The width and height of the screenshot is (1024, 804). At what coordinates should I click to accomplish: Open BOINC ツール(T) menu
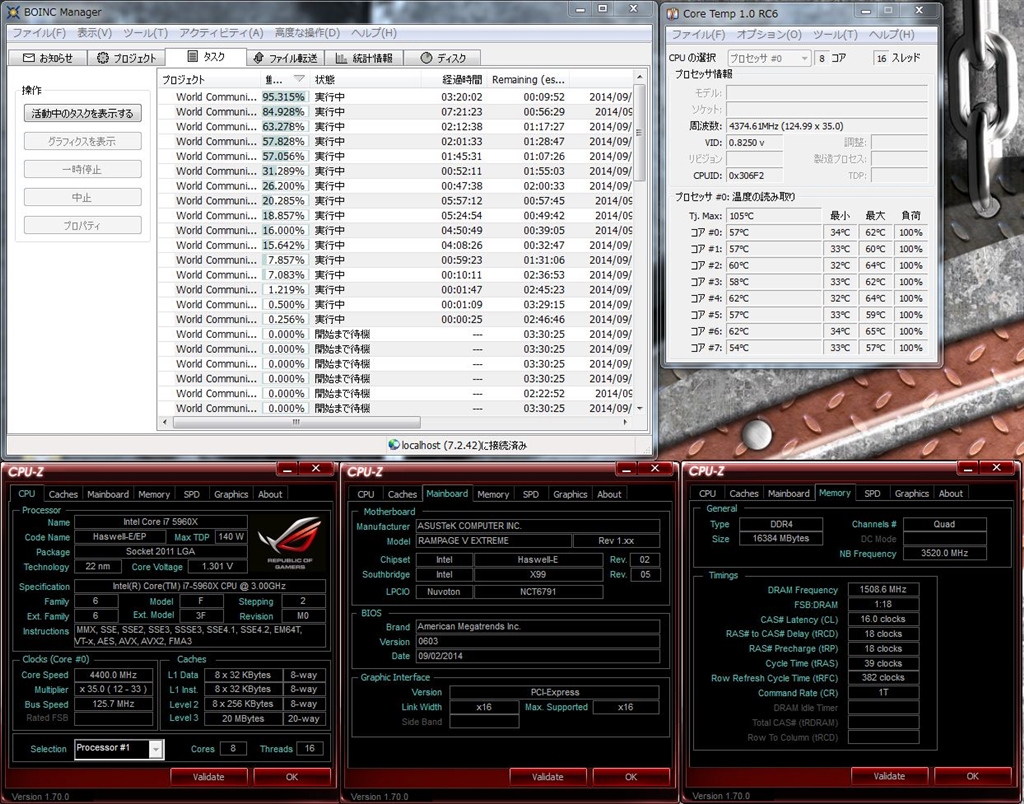coord(146,33)
